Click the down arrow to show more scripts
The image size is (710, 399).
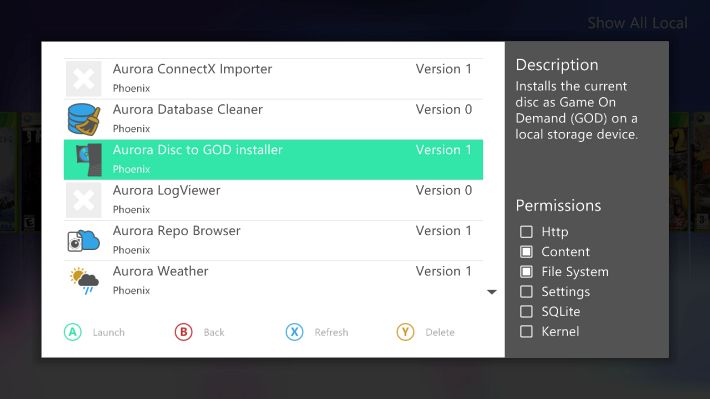click(492, 292)
